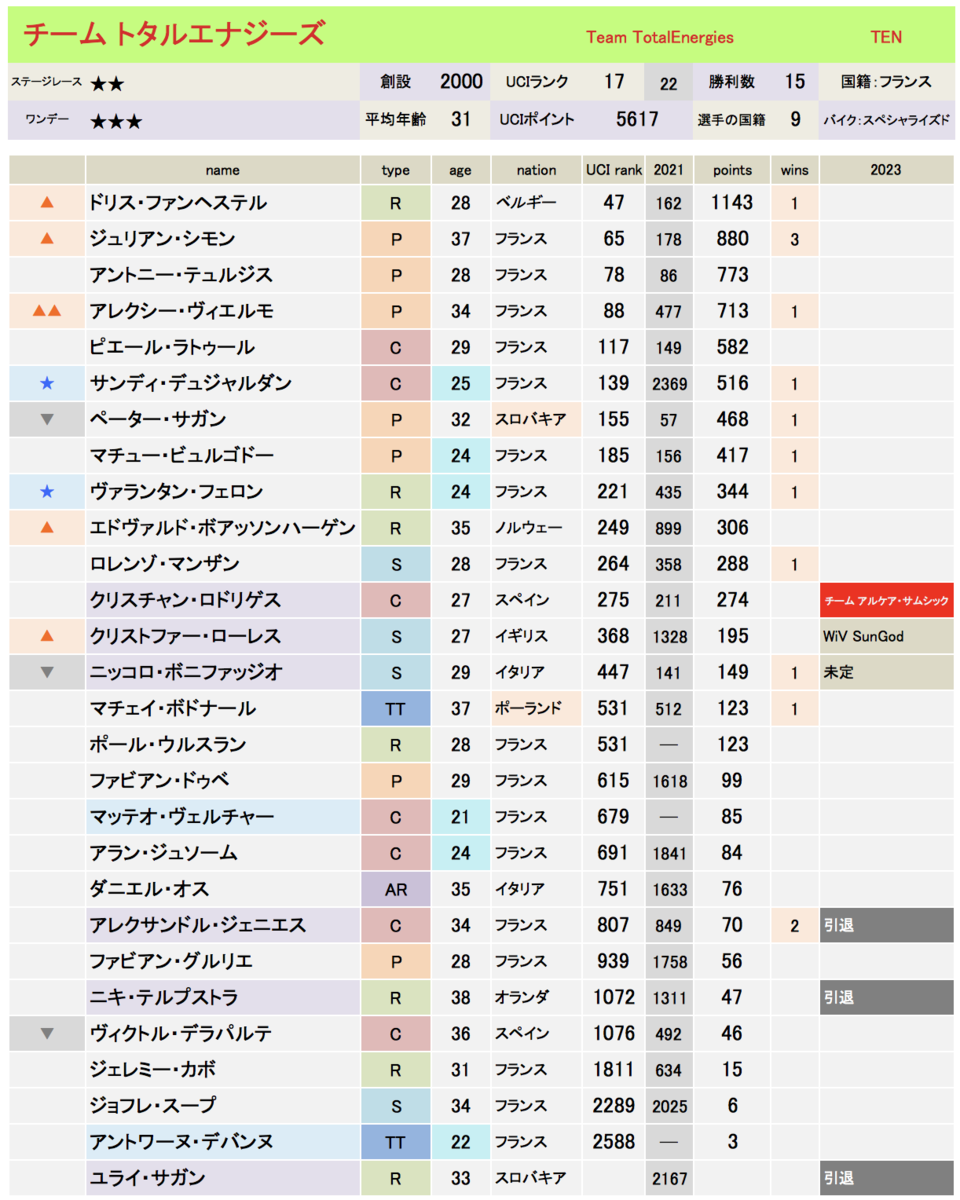Click the チーム トタルエナジーズ title
This screenshot has width=960, height=1200.
tap(174, 35)
